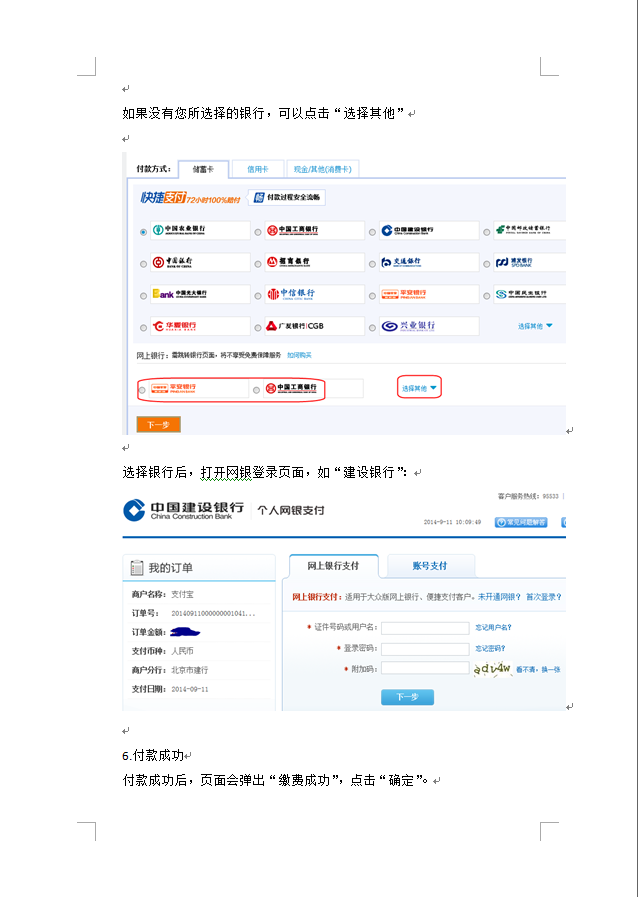Switch to the 信用卡 tab
638x897 pixels.
(x=257, y=169)
